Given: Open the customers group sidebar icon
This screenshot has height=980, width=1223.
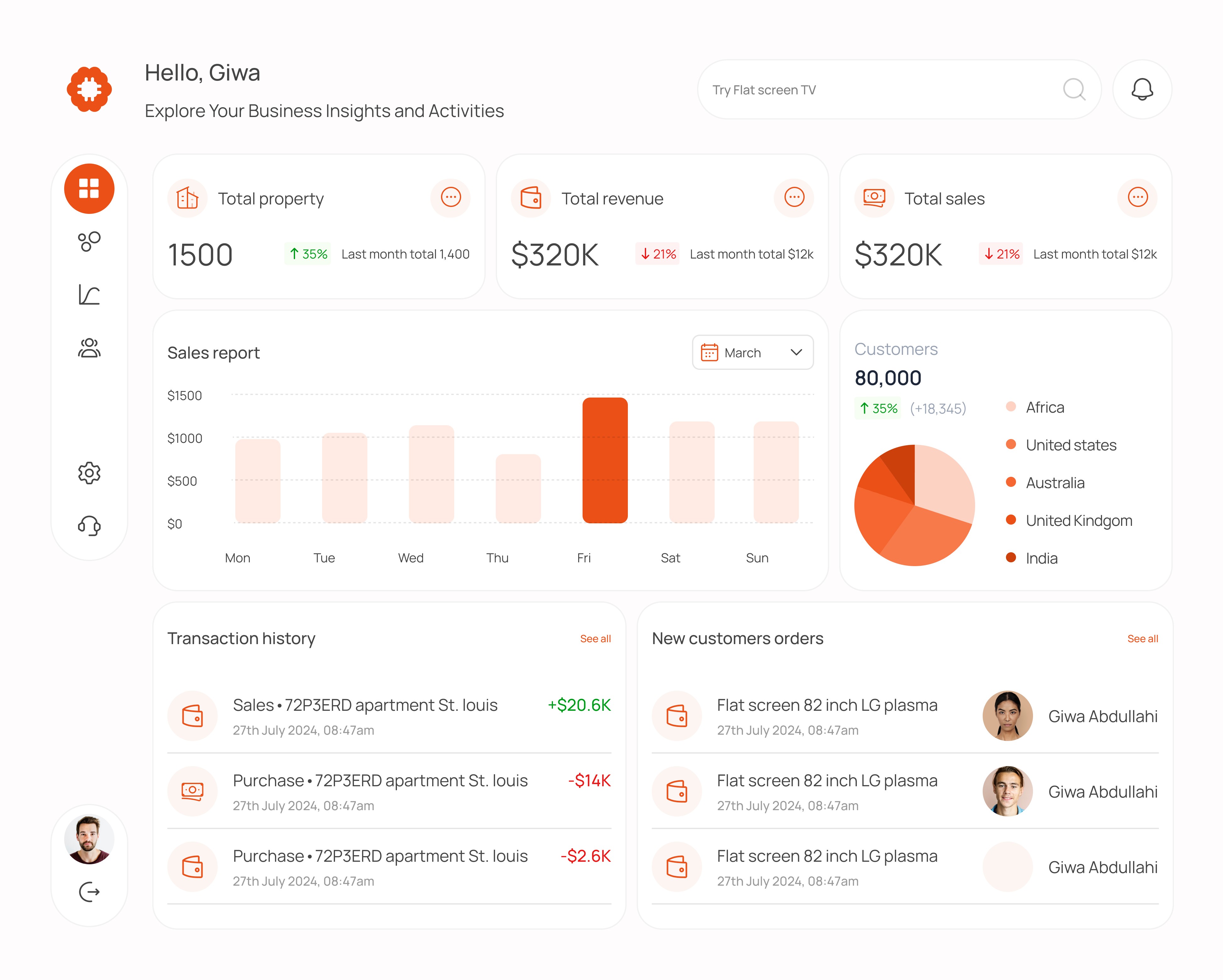Looking at the screenshot, I should coord(89,348).
